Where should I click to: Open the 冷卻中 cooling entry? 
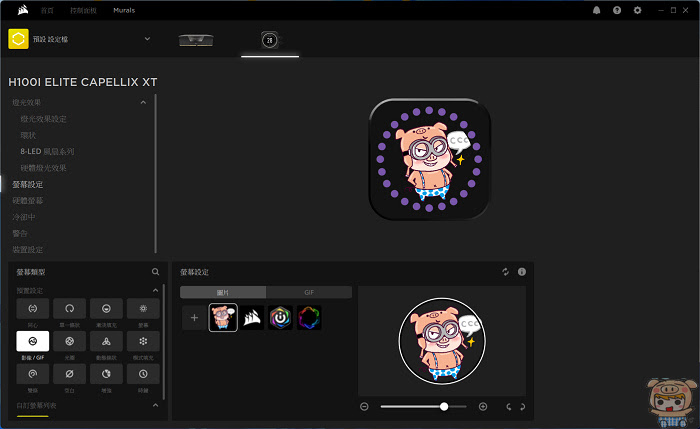pos(24,217)
